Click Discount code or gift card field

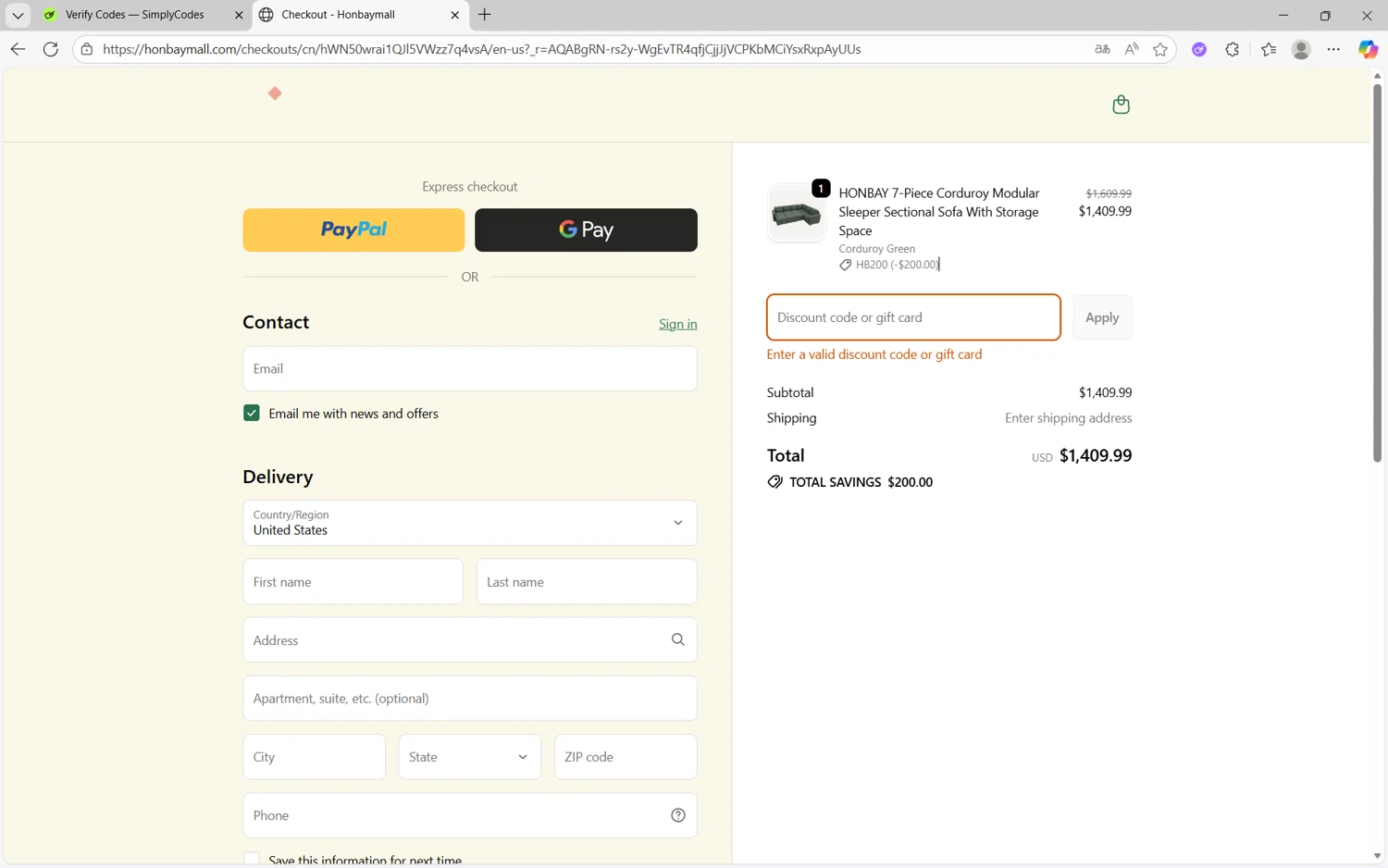[x=913, y=317]
